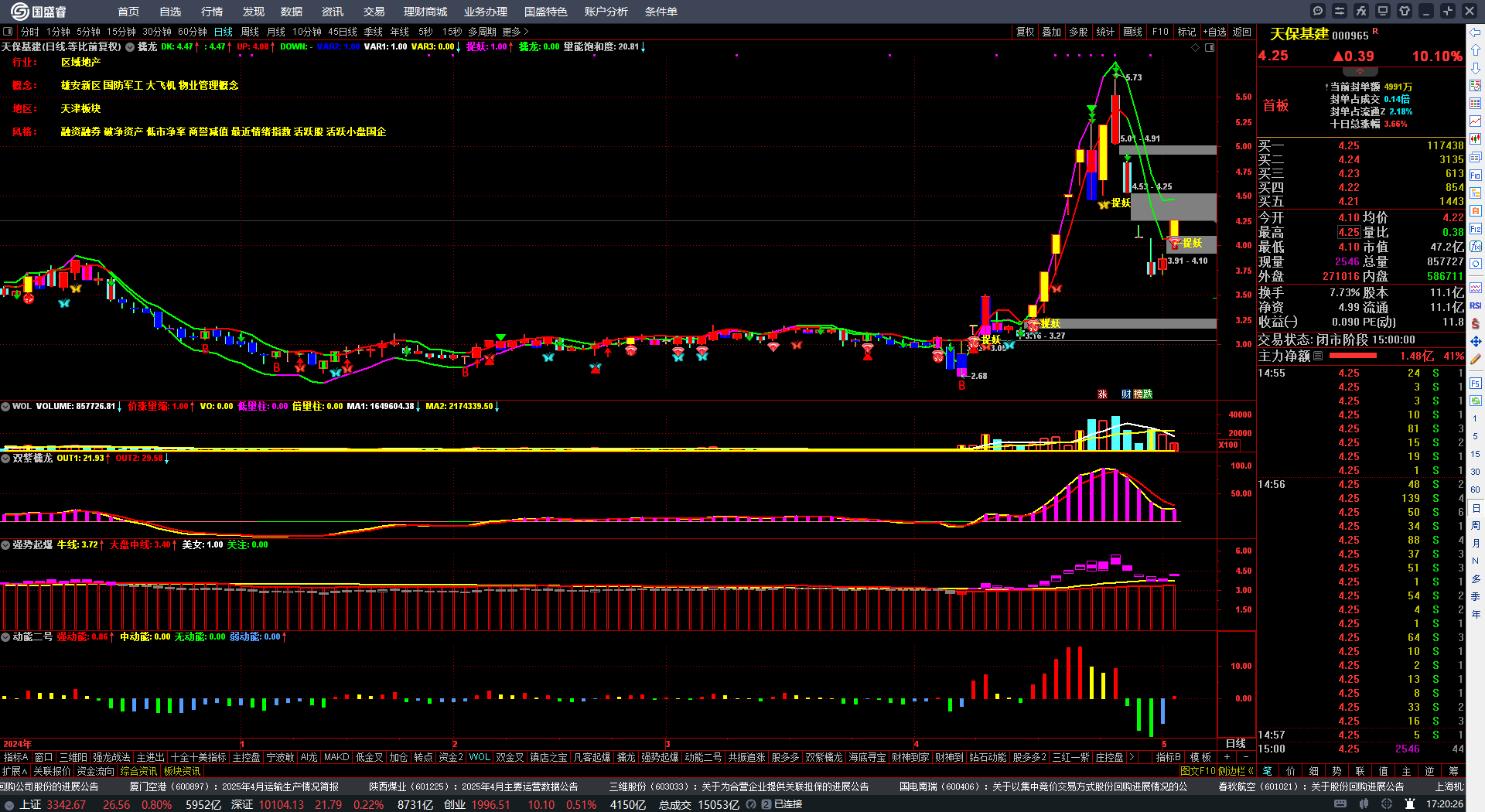Click the +自选 add to watchlist button

[1215, 32]
